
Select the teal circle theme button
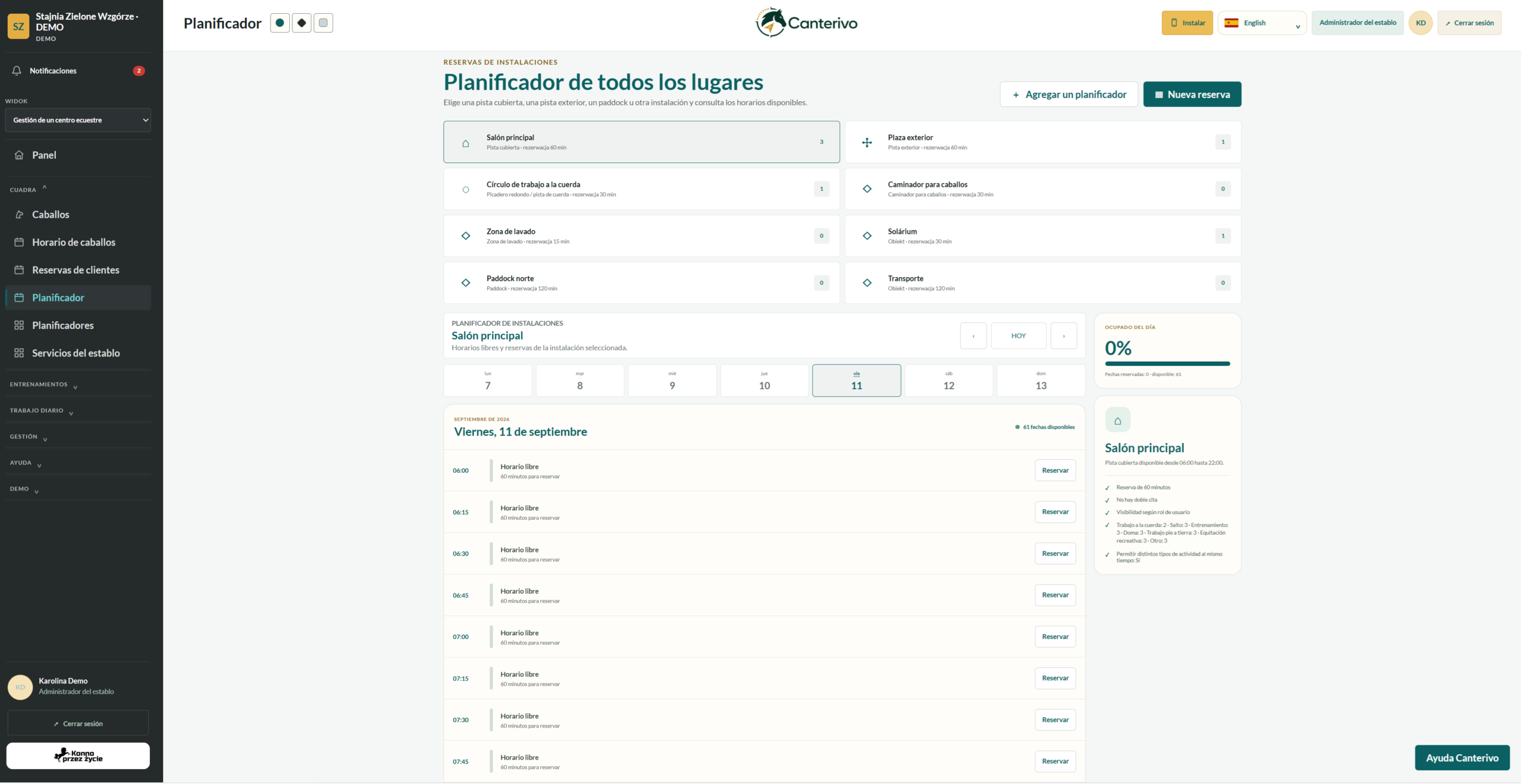coord(280,23)
